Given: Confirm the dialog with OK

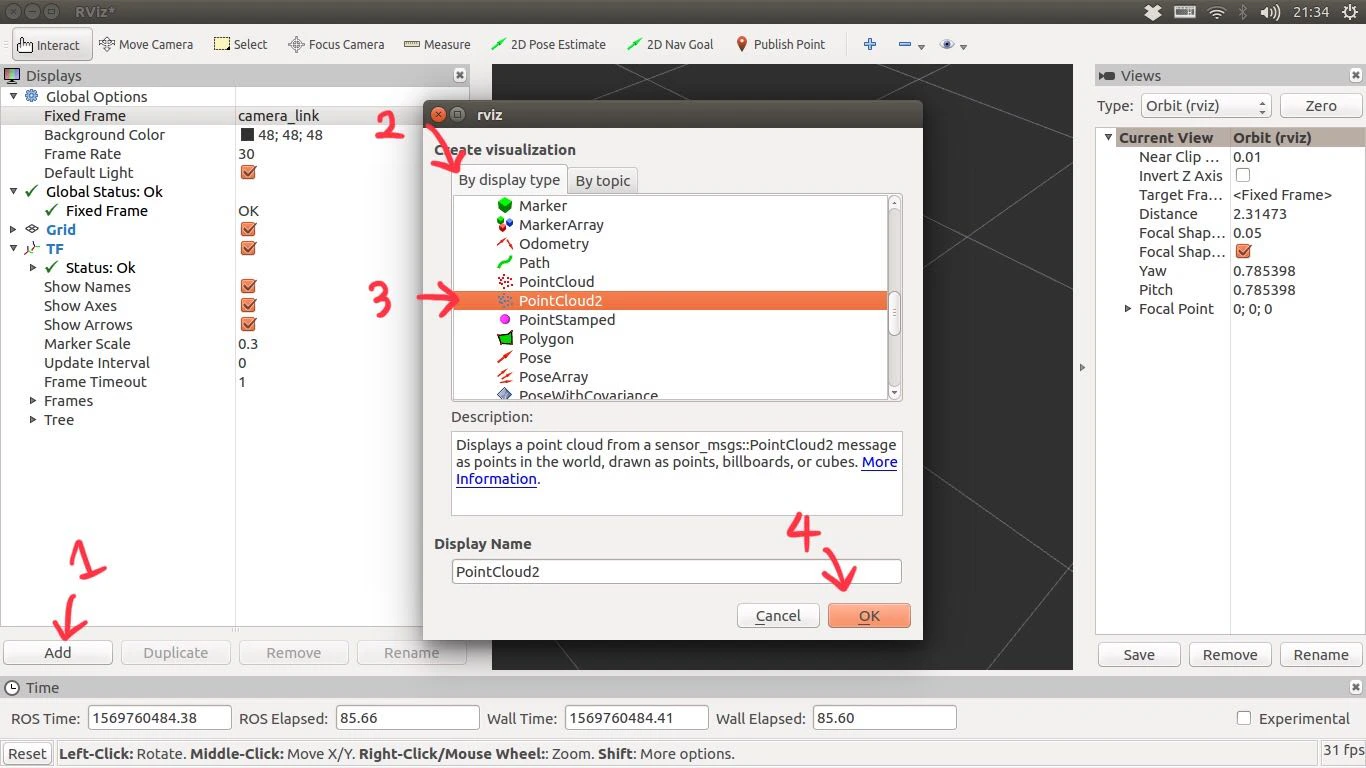Looking at the screenshot, I should (869, 616).
